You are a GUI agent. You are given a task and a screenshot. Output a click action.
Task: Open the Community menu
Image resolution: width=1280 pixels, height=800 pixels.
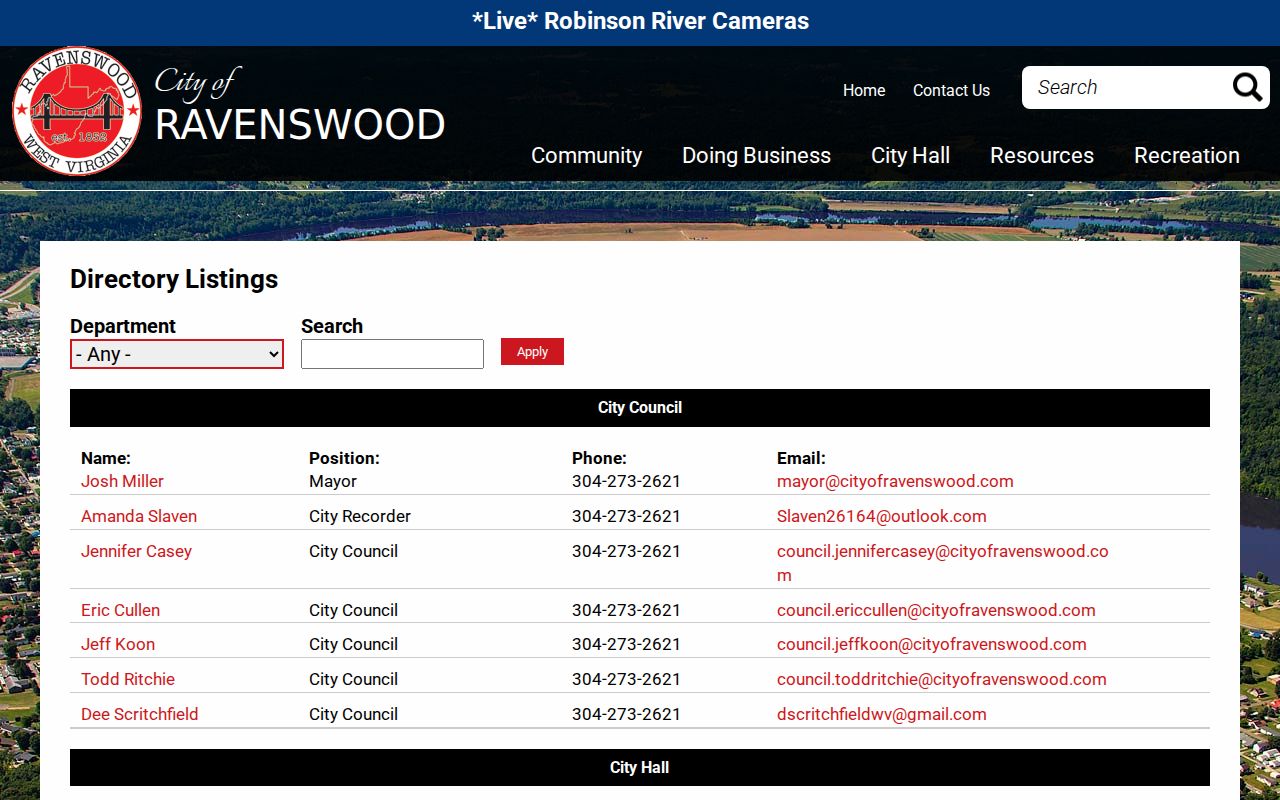pyautogui.click(x=586, y=155)
